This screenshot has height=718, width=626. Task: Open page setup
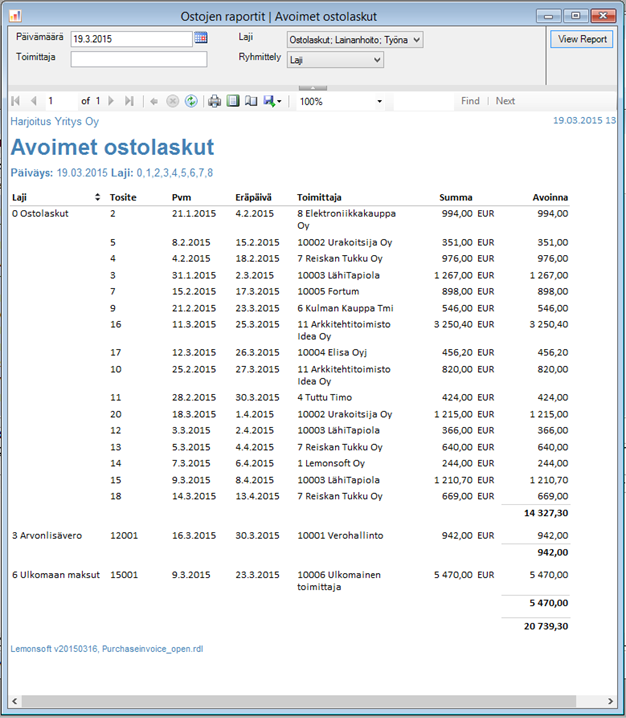(x=251, y=101)
